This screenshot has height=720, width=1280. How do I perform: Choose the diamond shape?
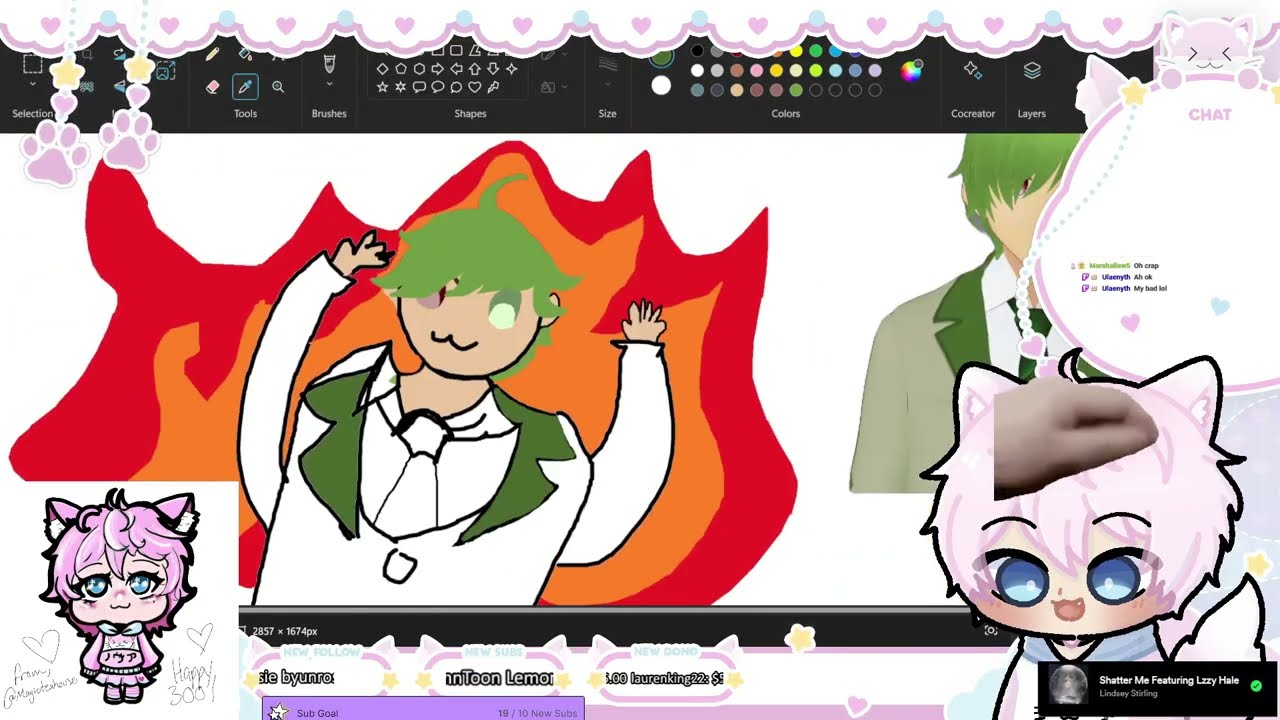tap(382, 69)
